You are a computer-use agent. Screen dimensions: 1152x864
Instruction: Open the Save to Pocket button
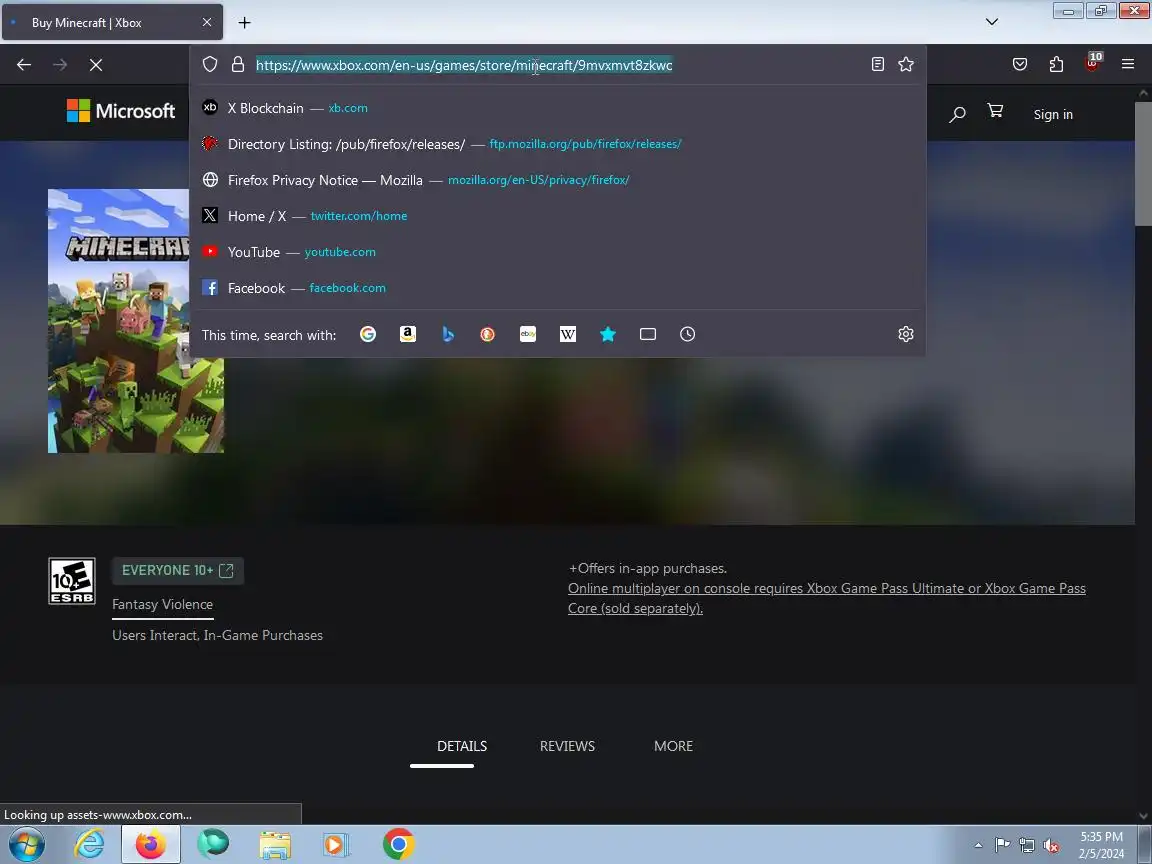pyautogui.click(x=1020, y=65)
